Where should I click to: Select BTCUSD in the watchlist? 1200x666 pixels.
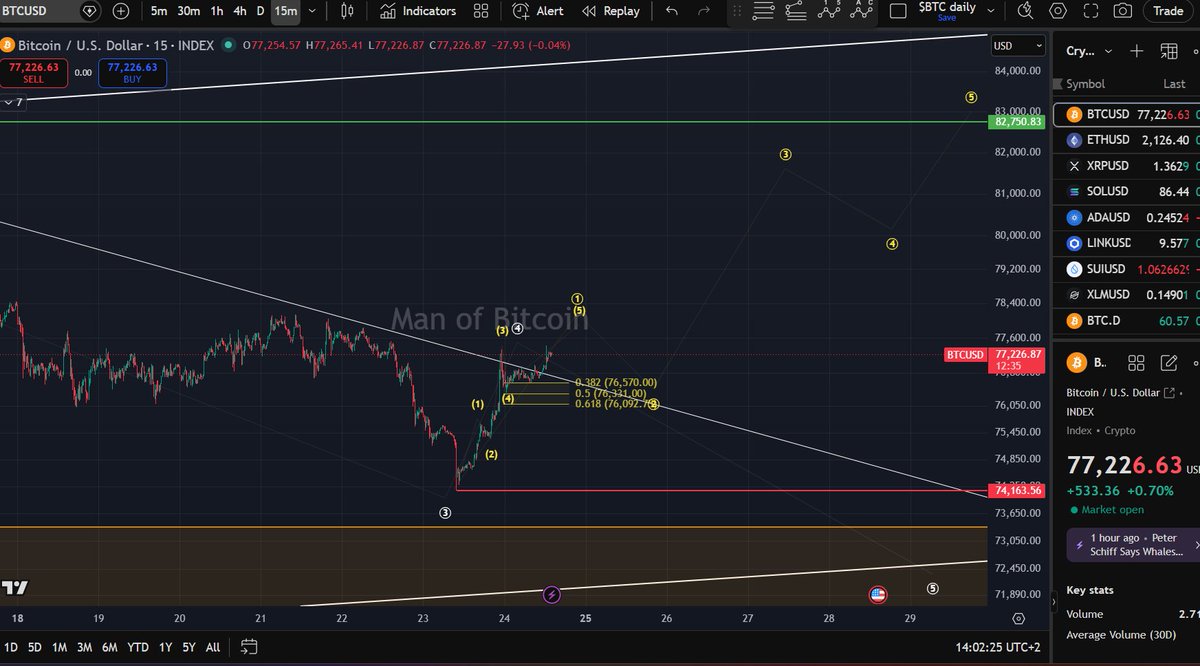(1126, 114)
